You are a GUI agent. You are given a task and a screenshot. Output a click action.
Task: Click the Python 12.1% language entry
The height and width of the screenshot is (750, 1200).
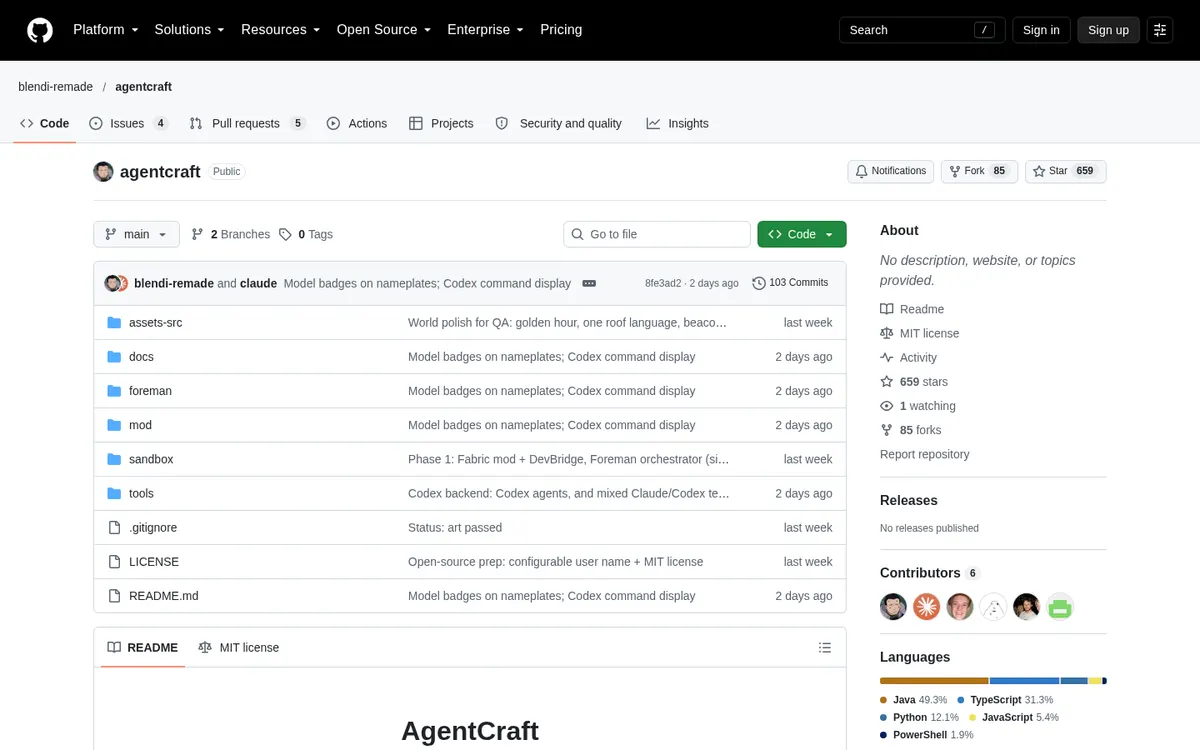click(919, 717)
